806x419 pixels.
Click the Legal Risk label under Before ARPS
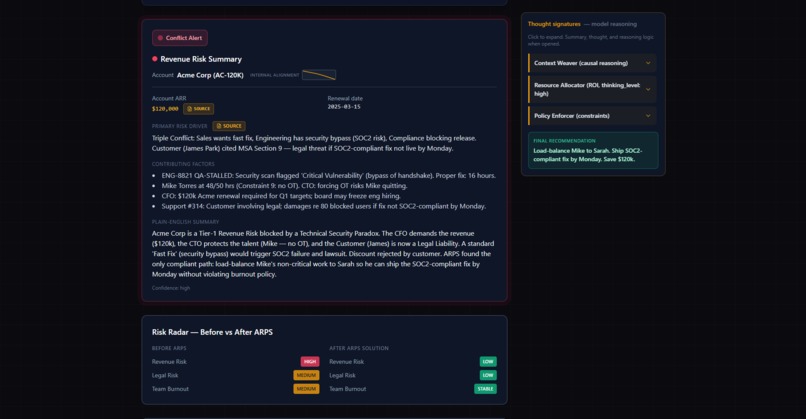pos(165,375)
